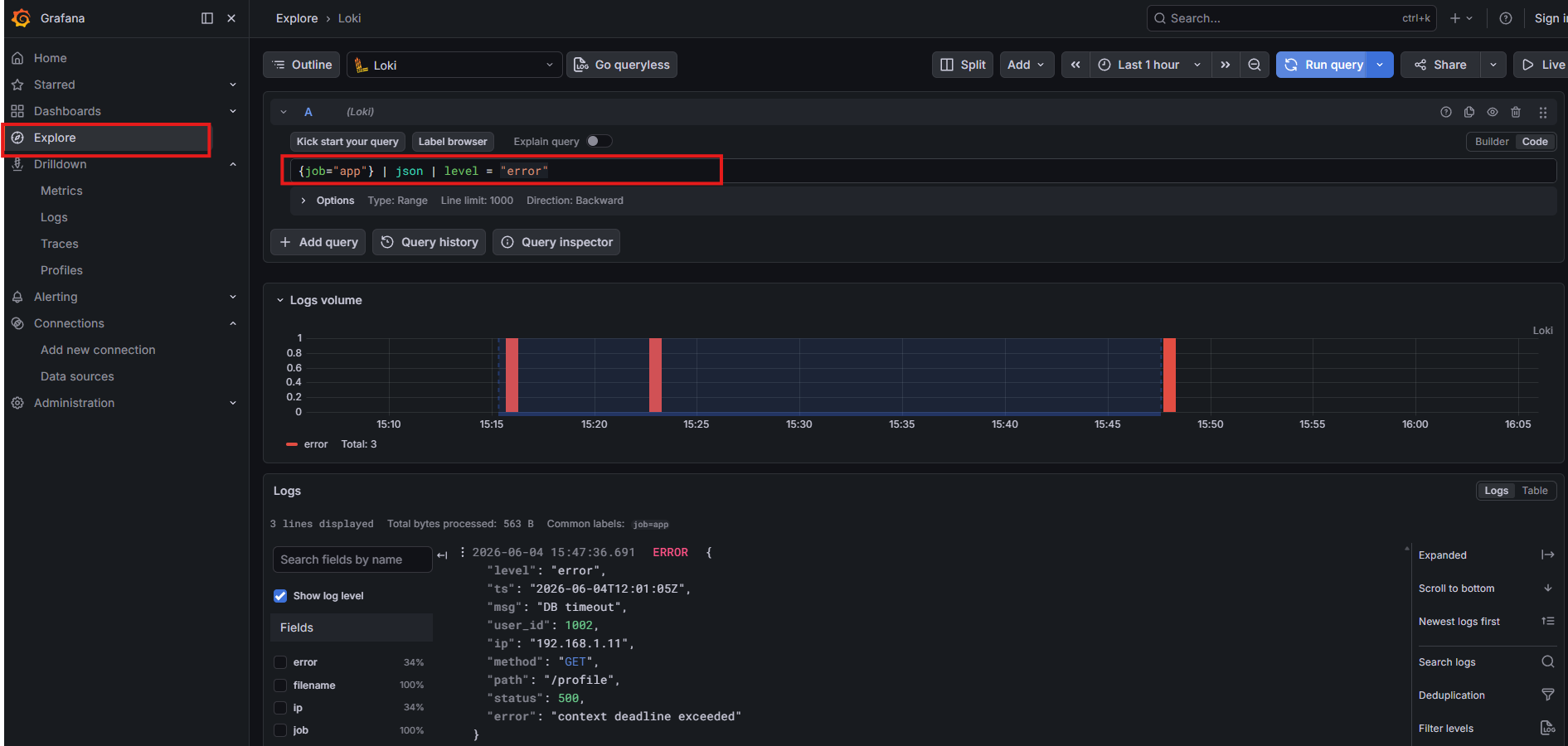The width and height of the screenshot is (1568, 746).
Task: Open Starred in the sidebar
Action: click(54, 85)
